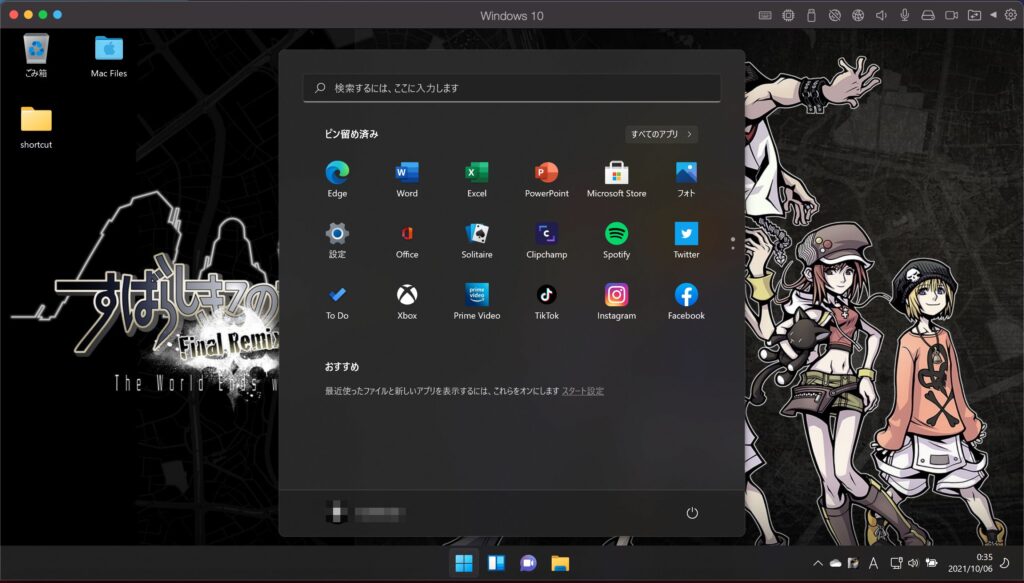Switch the IME input mode A indicator
This screenshot has width=1024, height=583.
pos(873,563)
